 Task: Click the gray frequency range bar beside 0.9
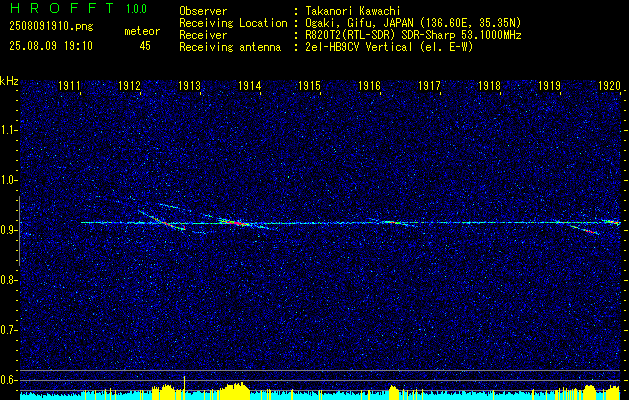[19, 231]
